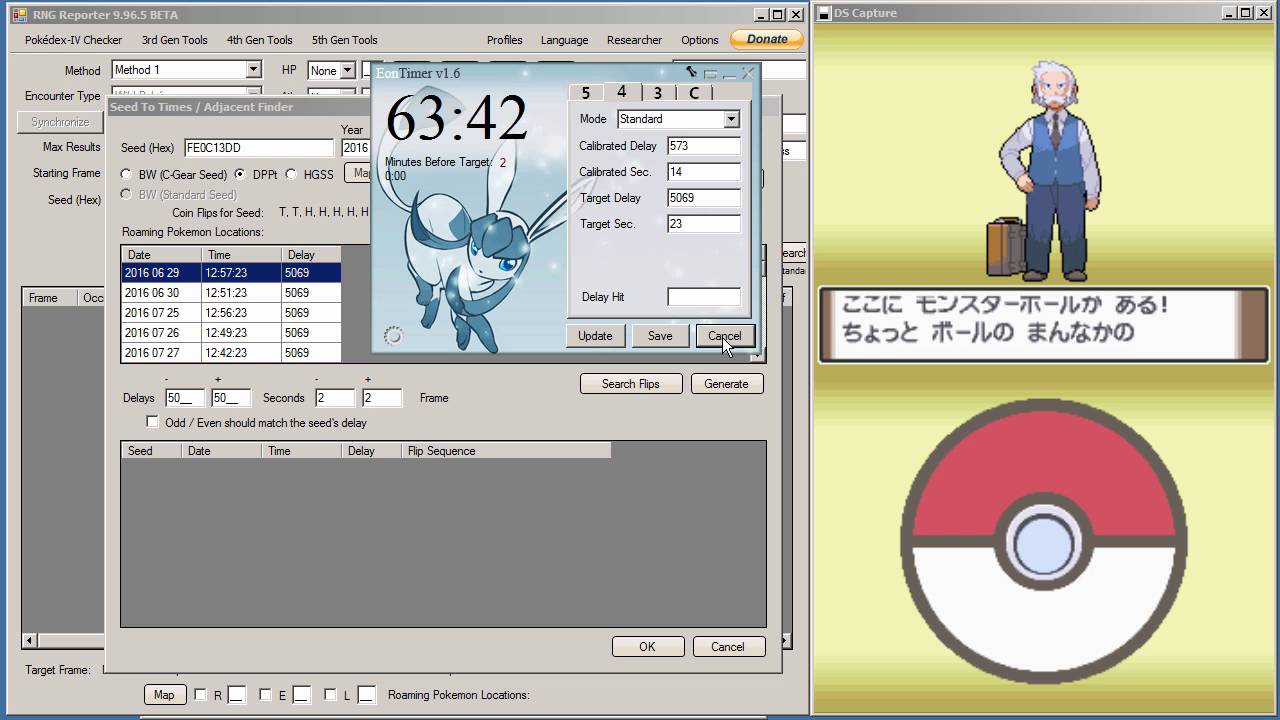Click the EonTimer pin-on-top icon
Viewport: 1280px width, 720px height.
point(691,72)
